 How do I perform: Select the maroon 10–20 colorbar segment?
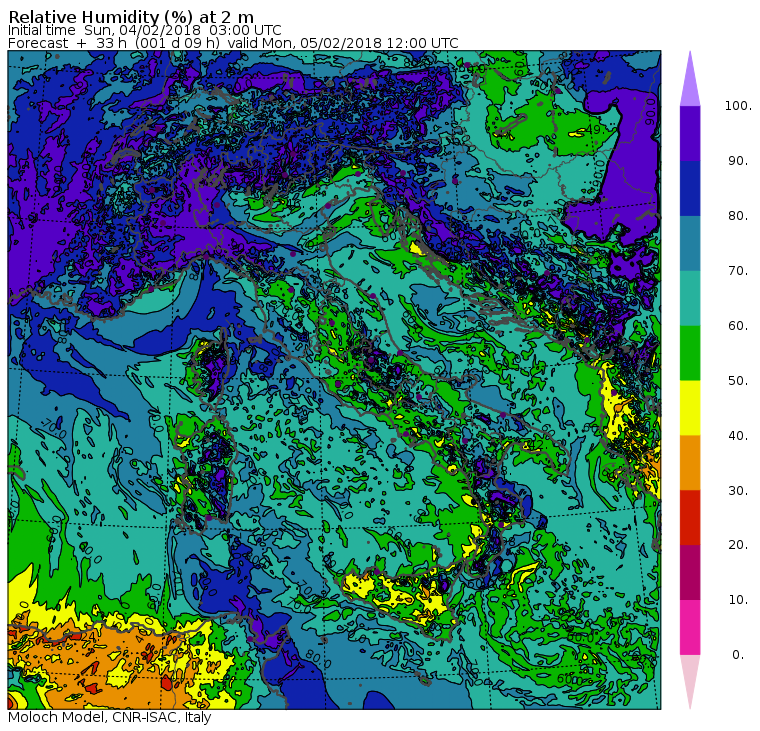tap(690, 572)
